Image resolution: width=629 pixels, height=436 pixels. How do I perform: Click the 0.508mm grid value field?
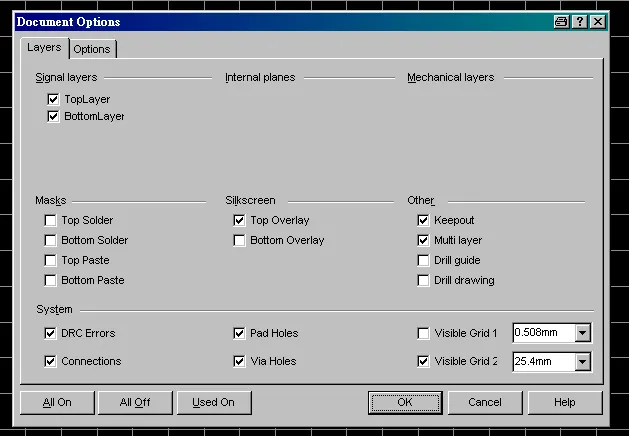click(544, 333)
